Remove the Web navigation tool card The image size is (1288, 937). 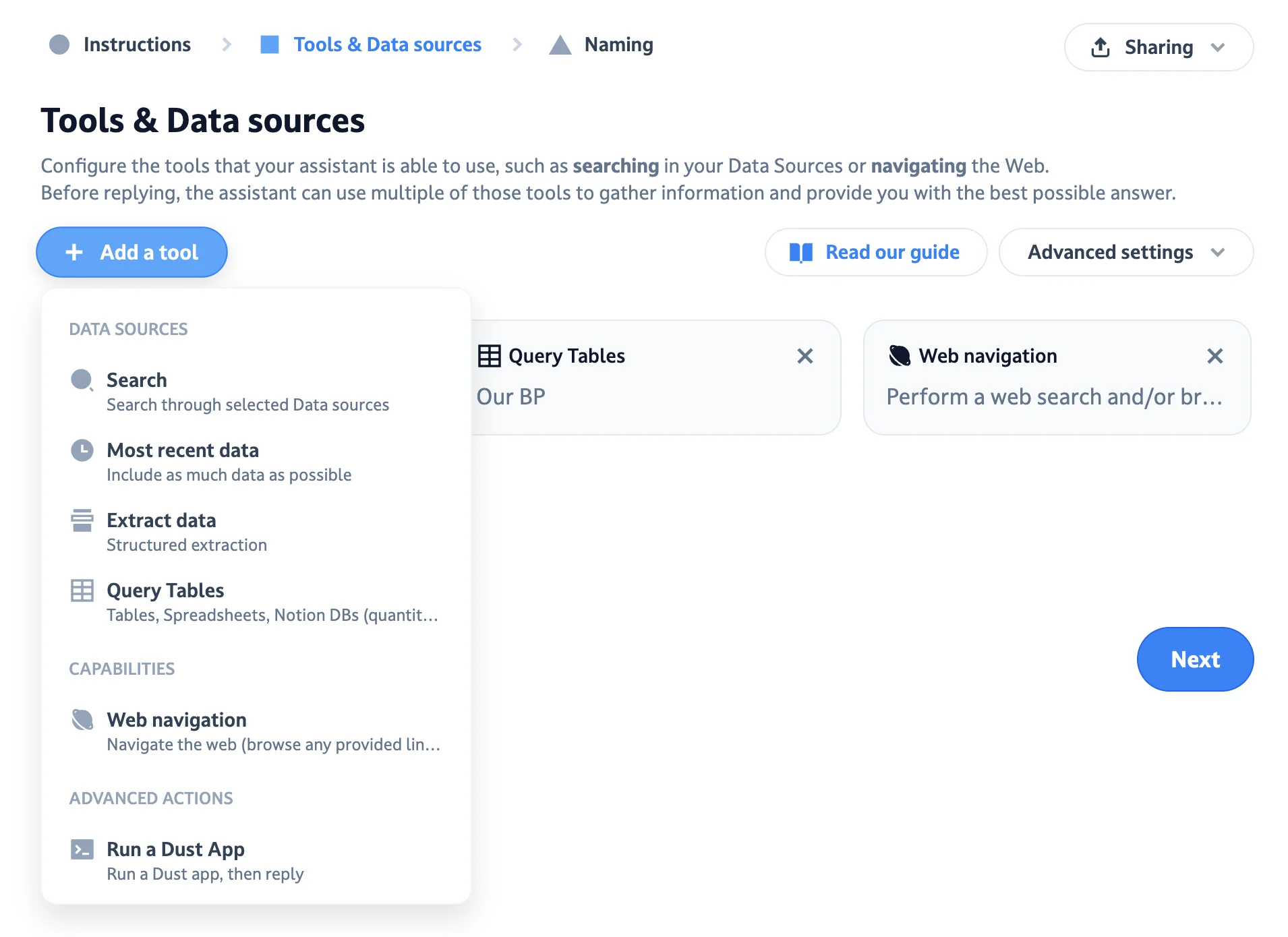(x=1215, y=356)
